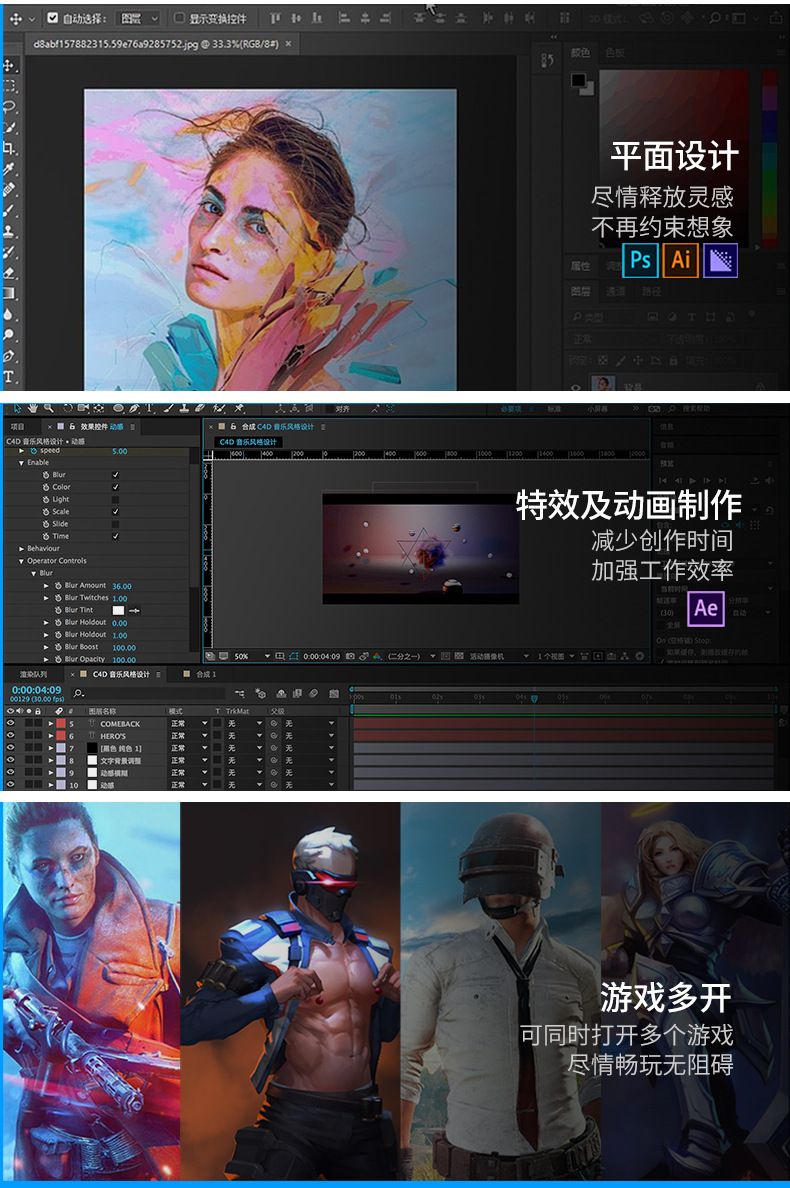
Task: Open the 图层 auto-select dropdown
Action: (138, 18)
